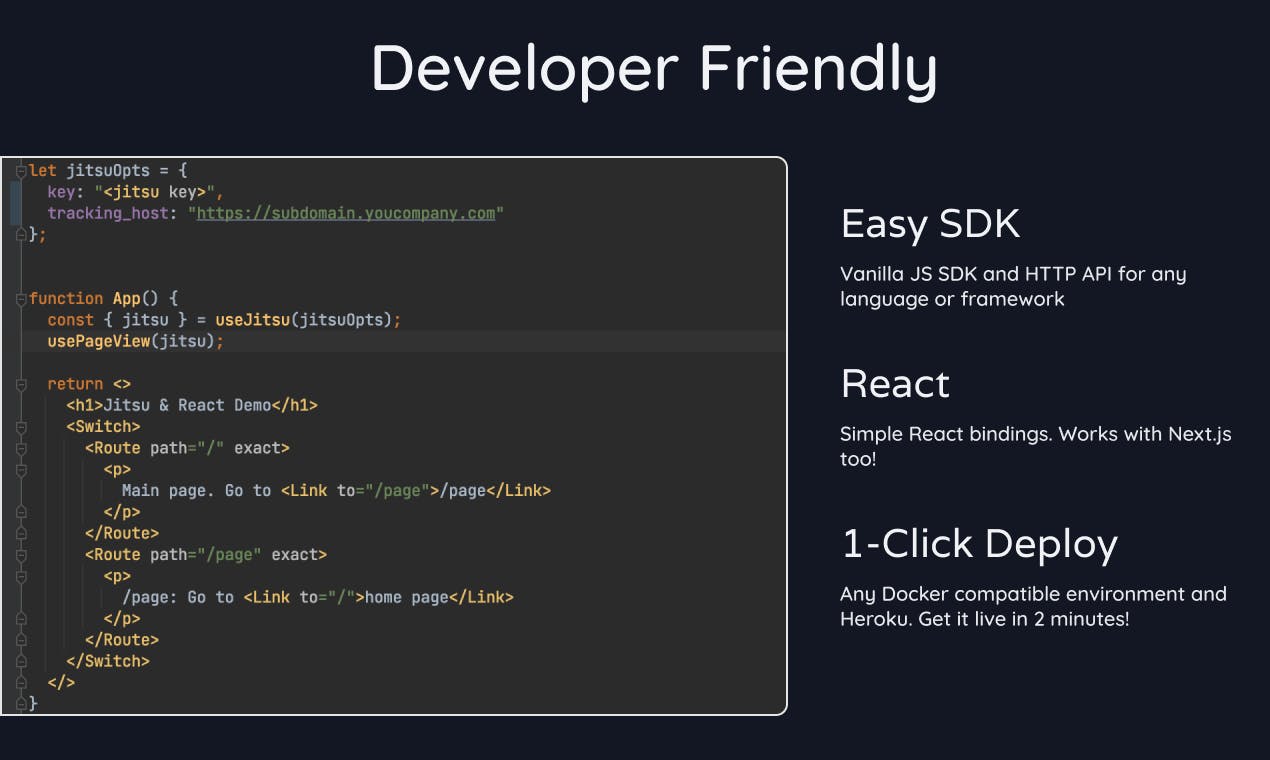Click the 'Main page. Go to' text in code
Viewport: 1270px width, 760px height.
(197, 490)
